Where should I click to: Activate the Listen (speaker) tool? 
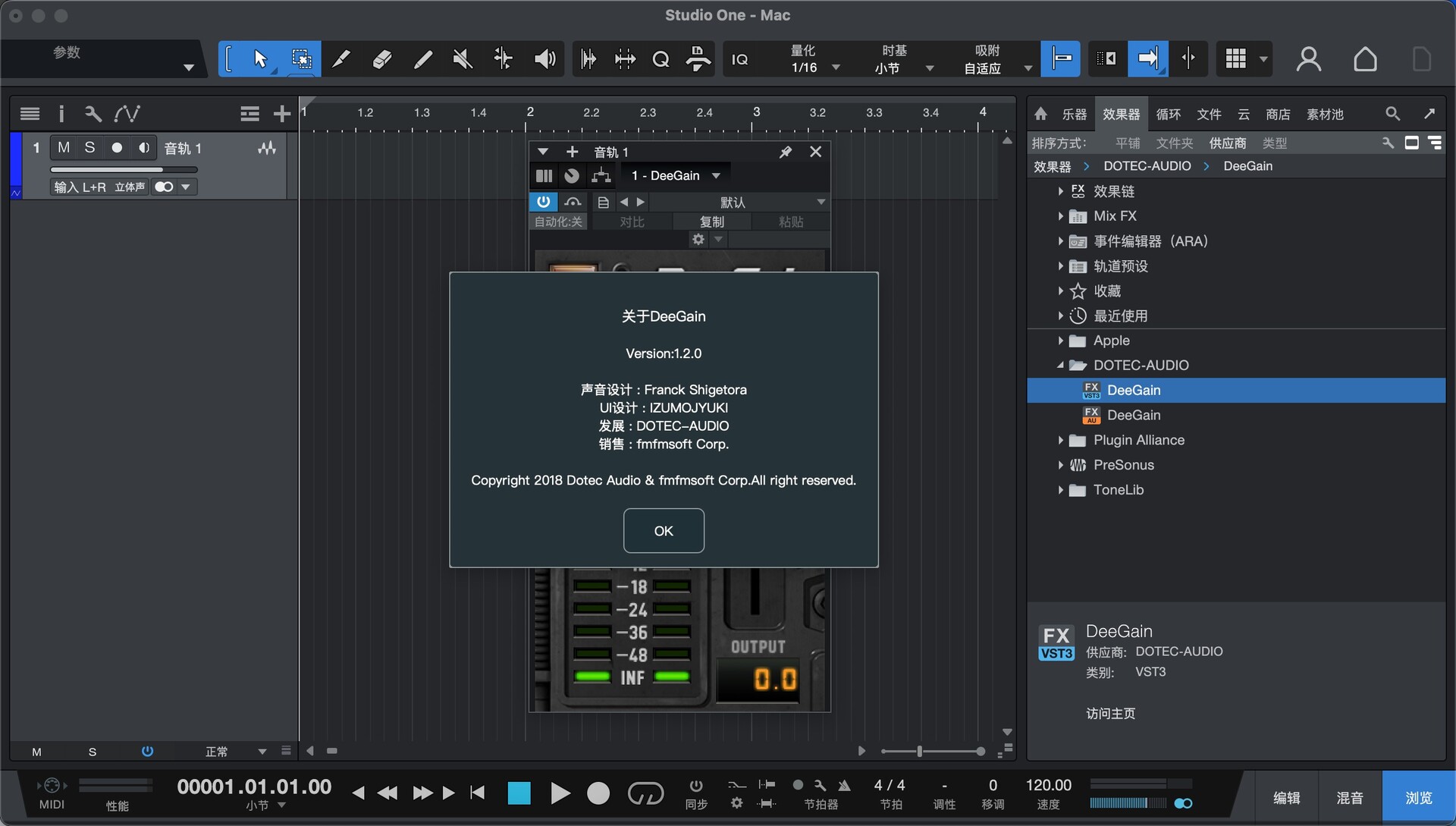click(544, 59)
